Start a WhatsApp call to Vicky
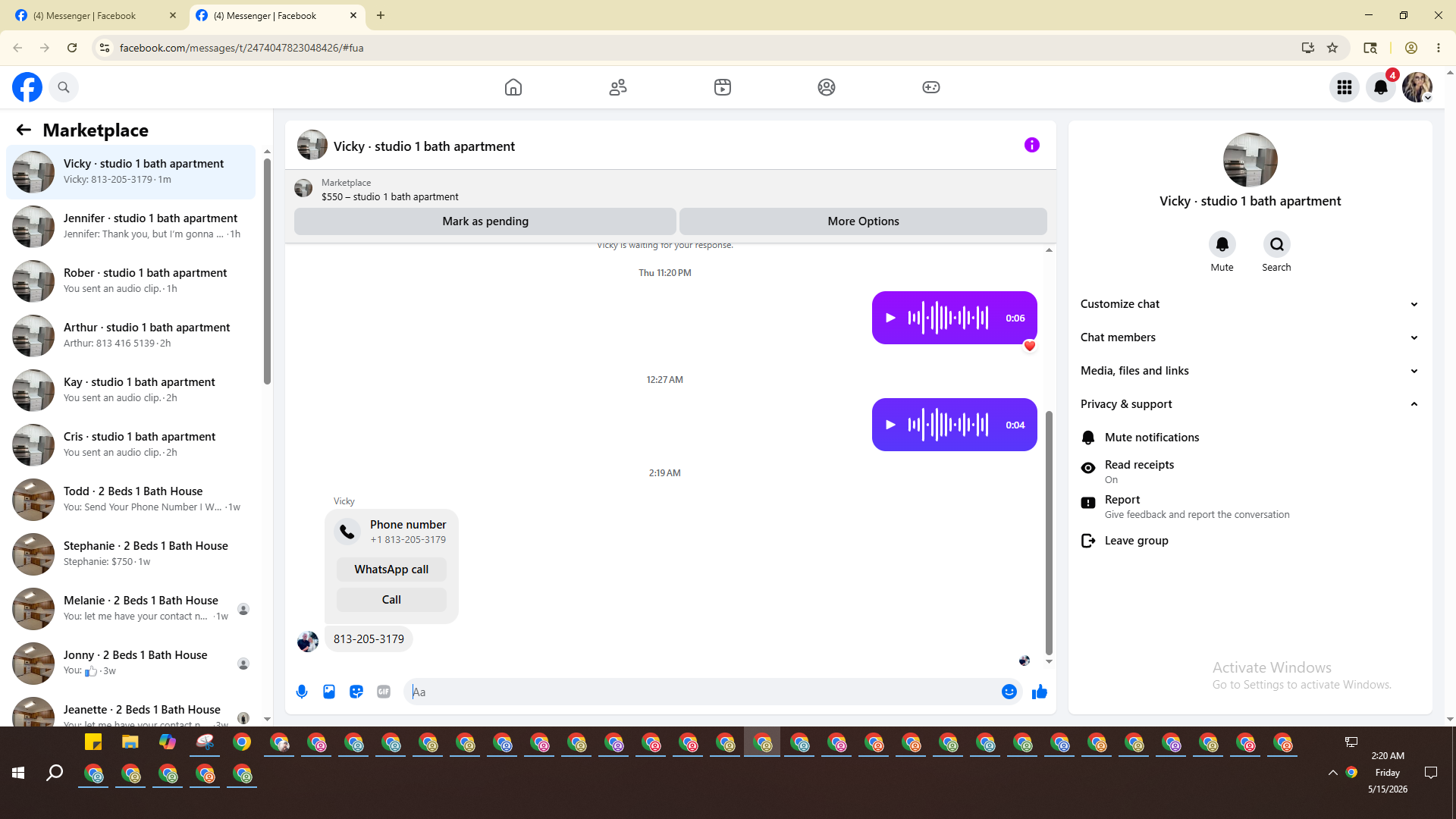Screen dimensions: 1456x819 coord(391,570)
